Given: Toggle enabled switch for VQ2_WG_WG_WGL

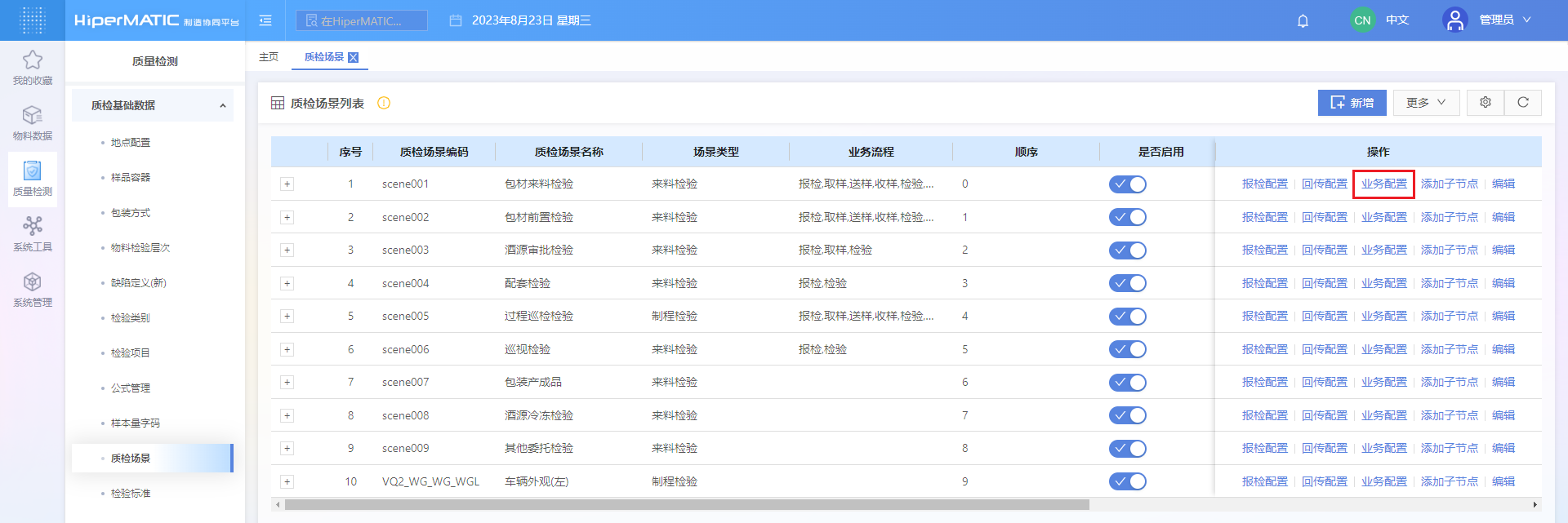Looking at the screenshot, I should (x=1128, y=481).
